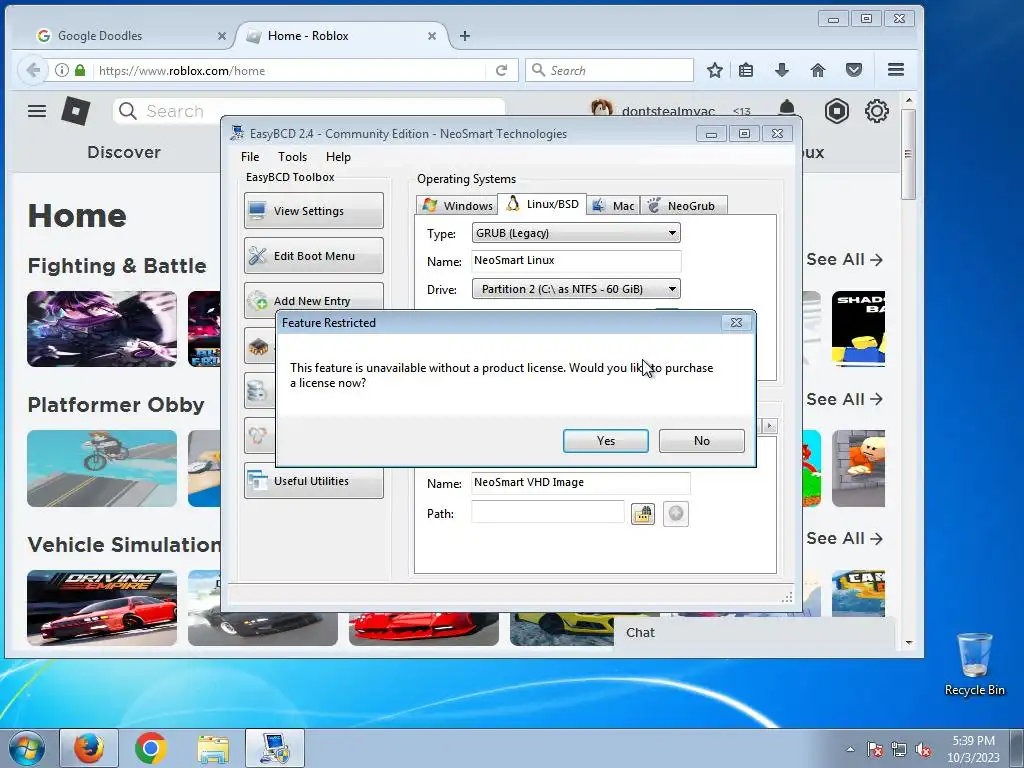Close the Home - Roblox tab
The height and width of the screenshot is (768, 1024).
432,37
